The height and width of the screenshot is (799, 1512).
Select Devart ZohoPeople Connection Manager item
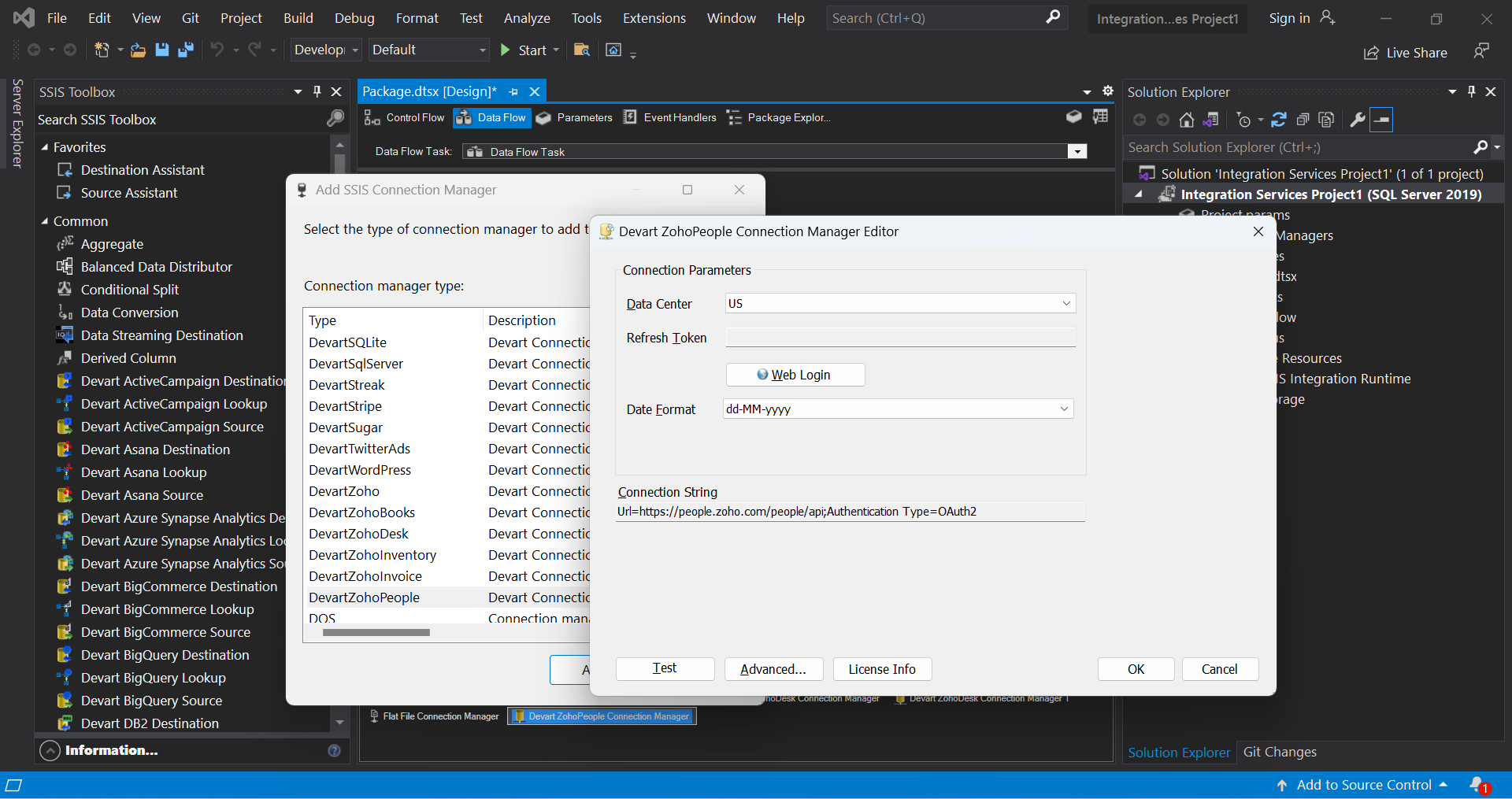click(x=602, y=716)
